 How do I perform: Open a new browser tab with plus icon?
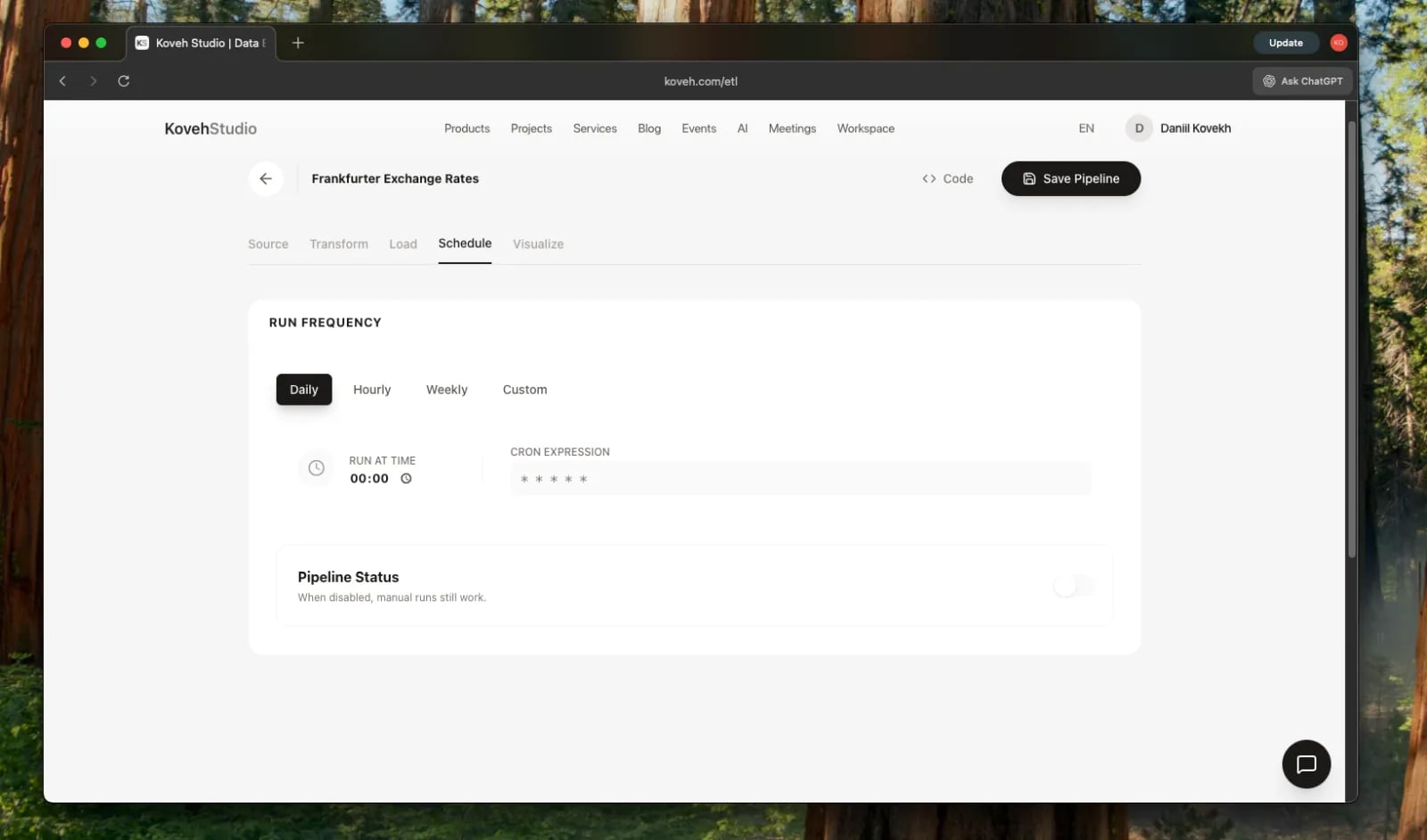pos(298,43)
